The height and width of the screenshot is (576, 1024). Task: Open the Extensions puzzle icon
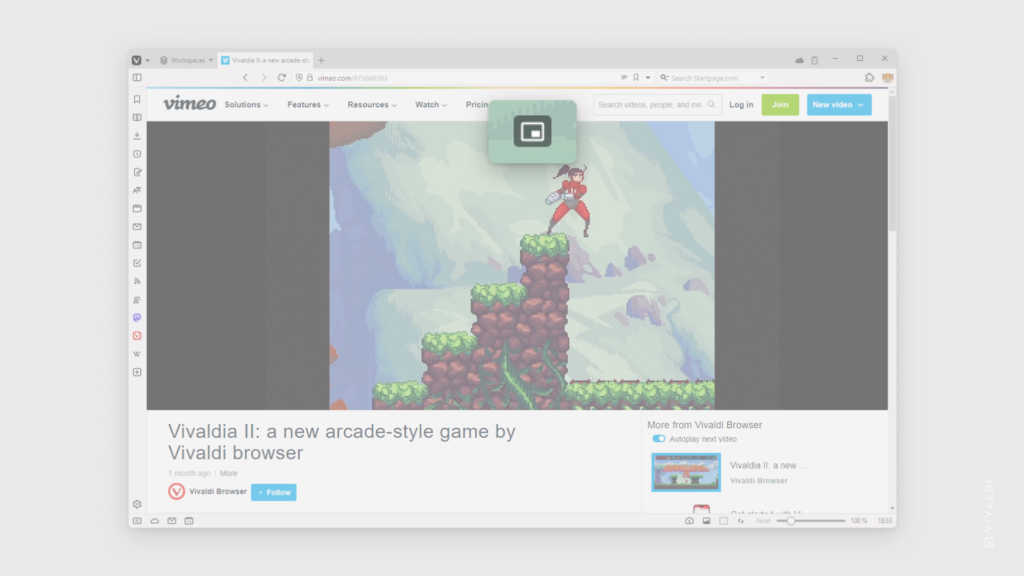coord(869,78)
